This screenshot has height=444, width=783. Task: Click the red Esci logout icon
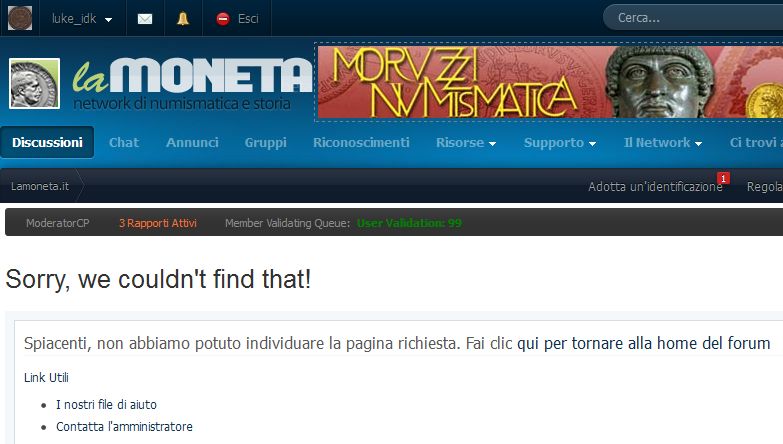(x=223, y=19)
